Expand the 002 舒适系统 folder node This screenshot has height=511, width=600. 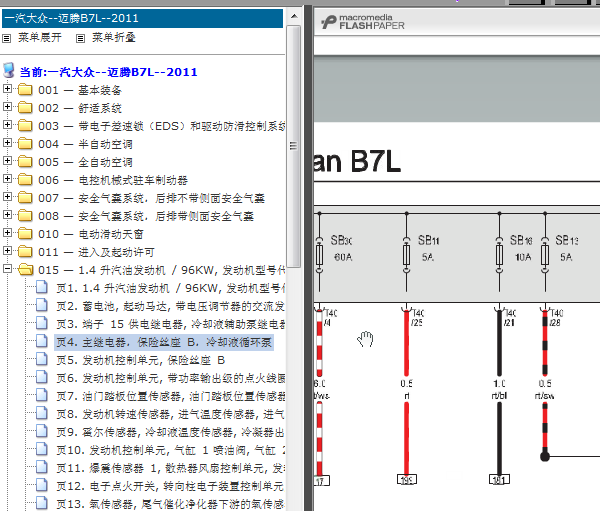[7, 107]
